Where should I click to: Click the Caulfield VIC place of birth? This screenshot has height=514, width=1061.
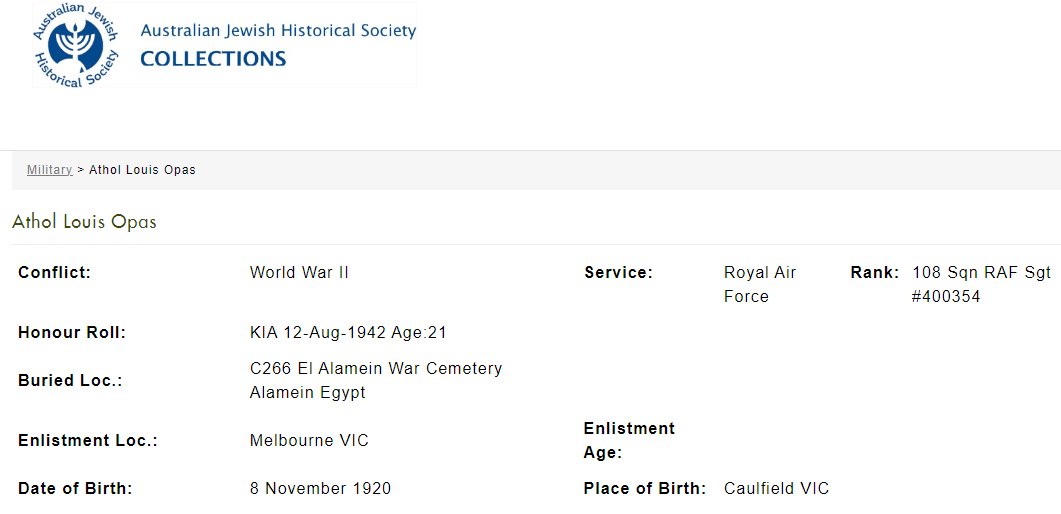click(x=776, y=488)
